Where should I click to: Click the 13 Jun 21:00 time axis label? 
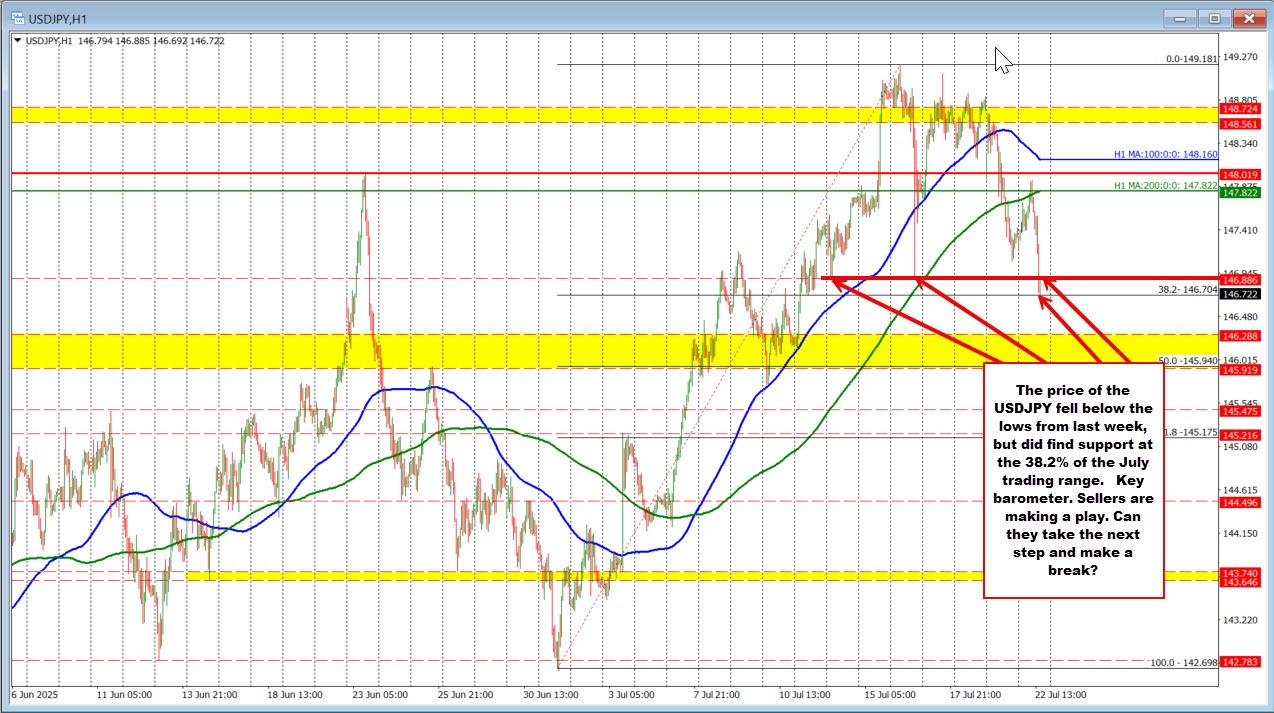click(211, 693)
